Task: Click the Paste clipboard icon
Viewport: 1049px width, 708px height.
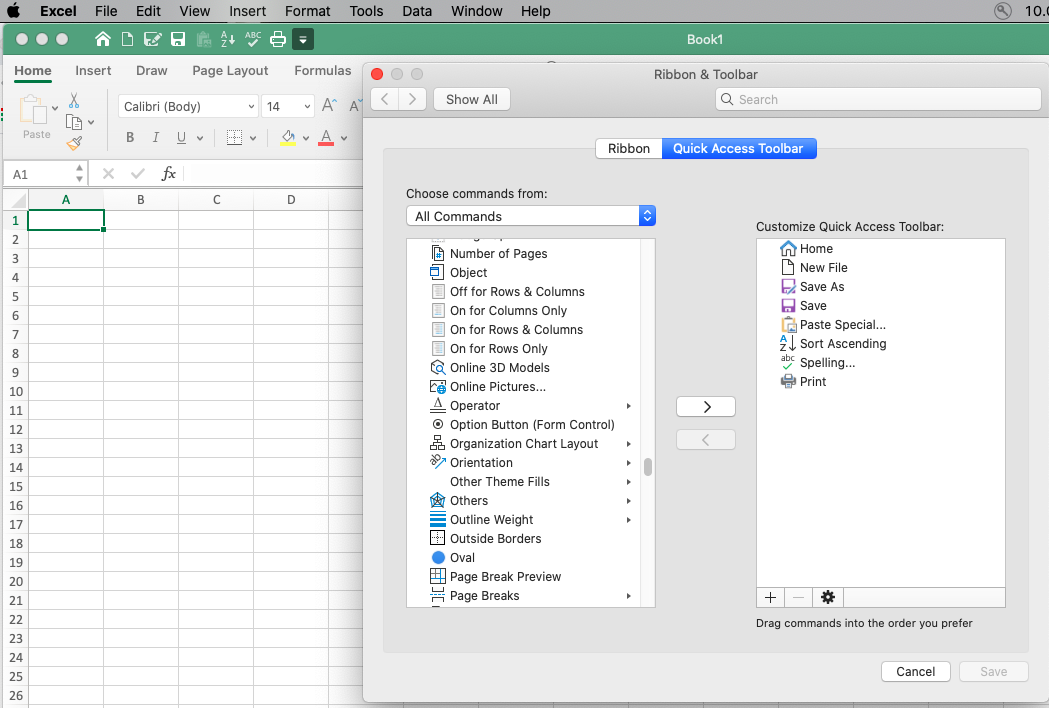Action: (33, 110)
